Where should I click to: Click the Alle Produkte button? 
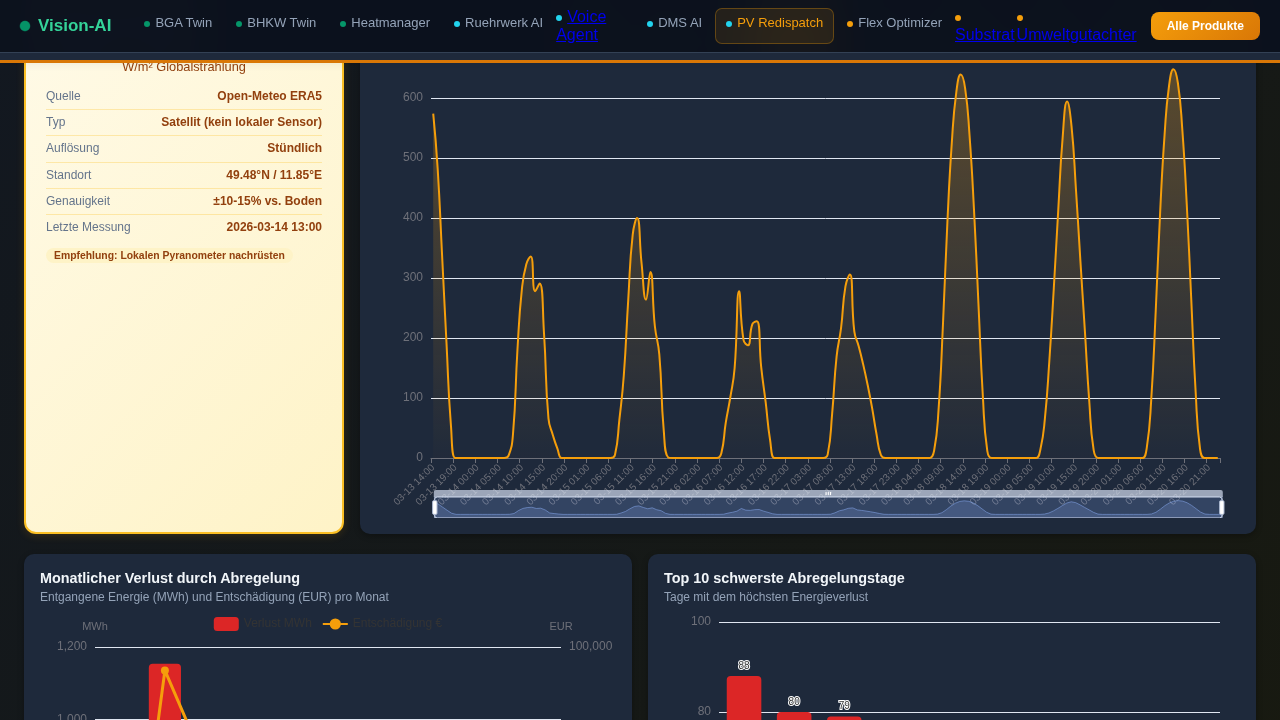pos(1204,26)
